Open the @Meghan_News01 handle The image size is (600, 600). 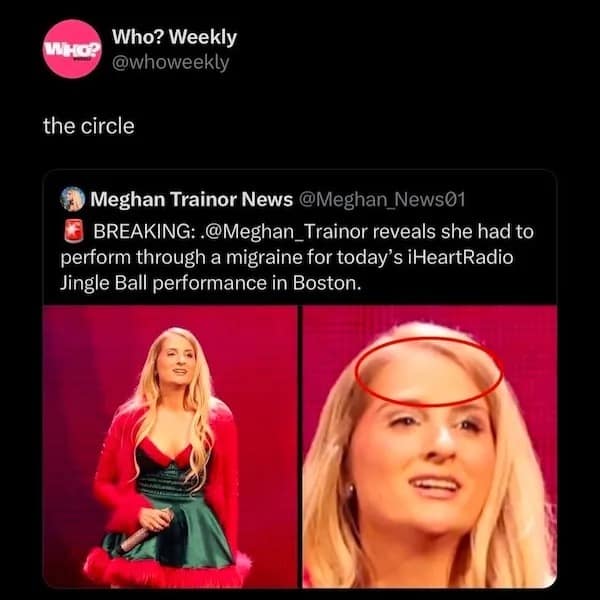pyautogui.click(x=382, y=199)
